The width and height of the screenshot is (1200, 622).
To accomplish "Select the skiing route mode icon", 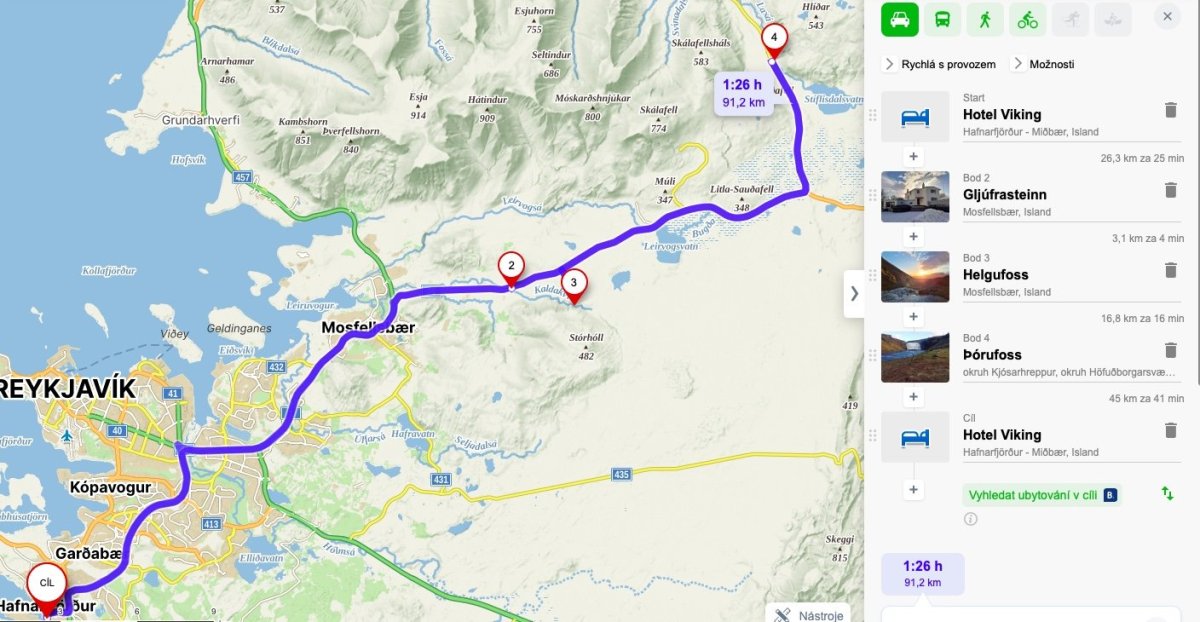I will 1070,19.
